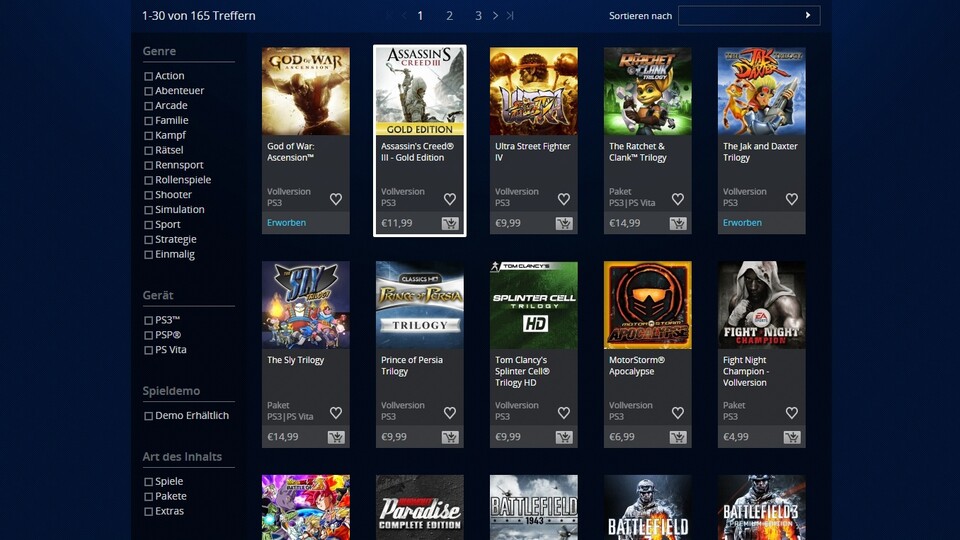Open the Sortieren nach dropdown
Viewport: 960px width, 540px height.
[749, 15]
